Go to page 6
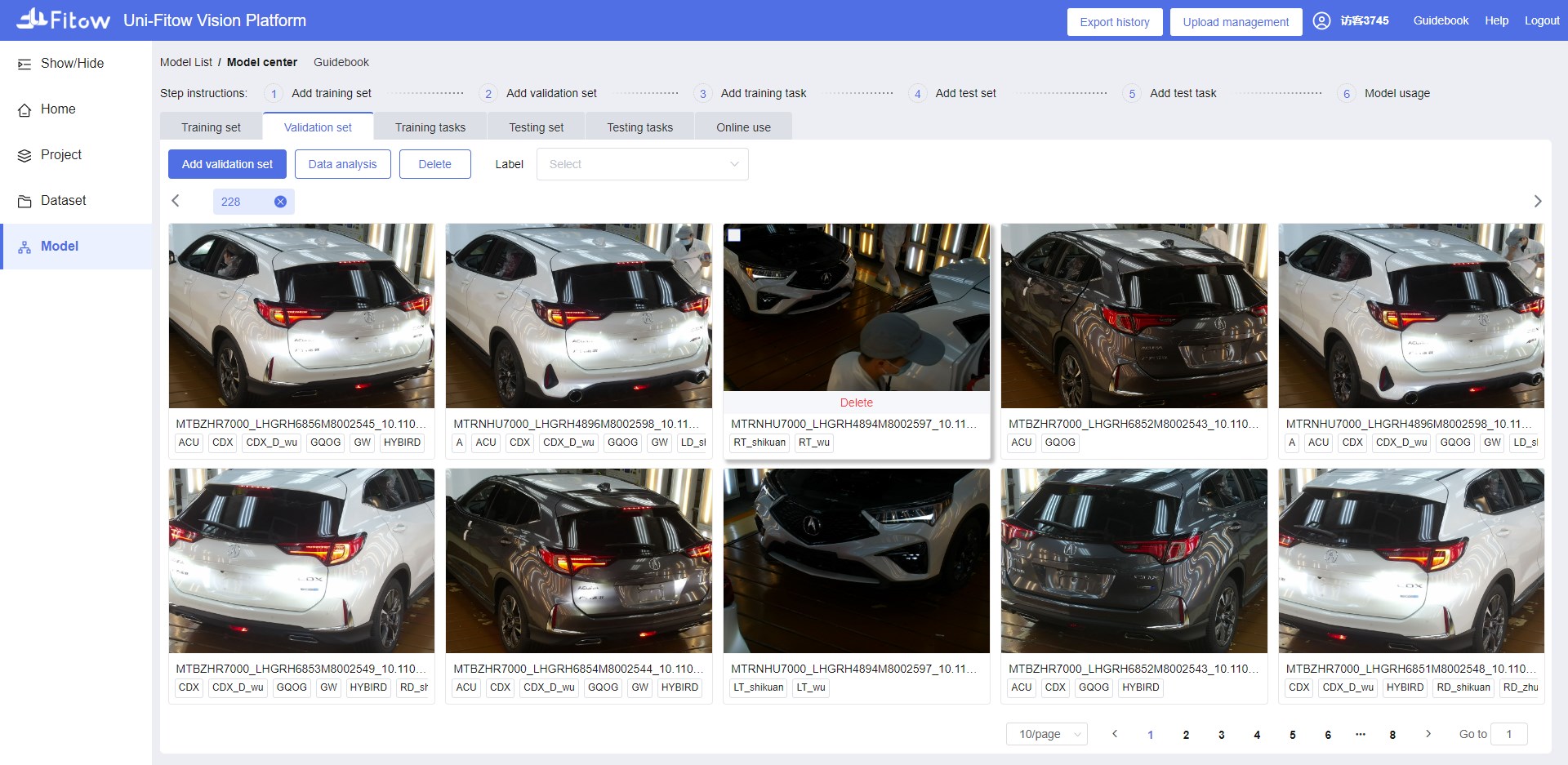Image resolution: width=1568 pixels, height=765 pixels. [x=1328, y=735]
